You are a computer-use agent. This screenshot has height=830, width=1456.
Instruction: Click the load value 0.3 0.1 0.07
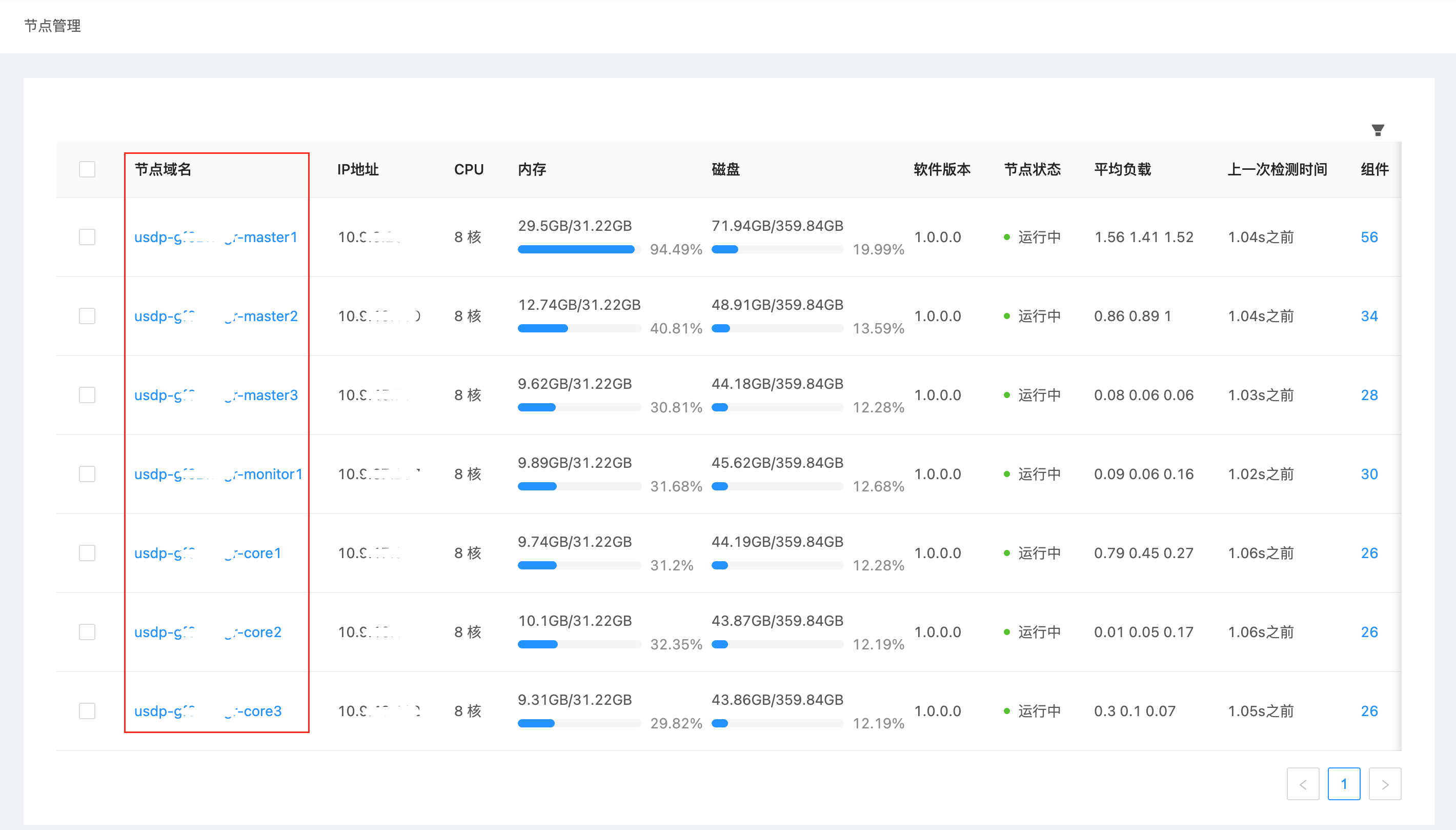[x=1135, y=711]
